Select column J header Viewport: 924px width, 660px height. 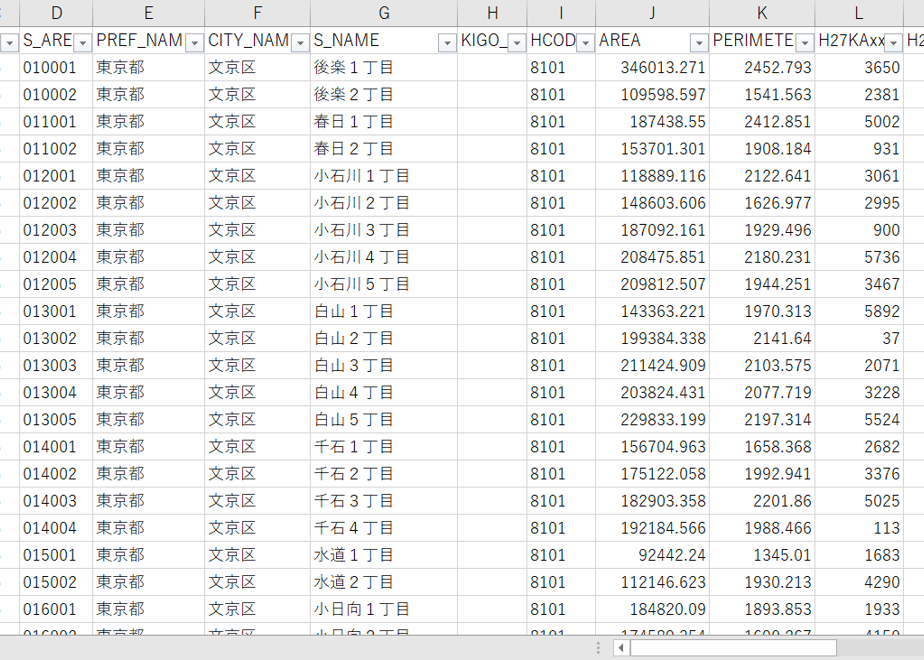(x=652, y=12)
